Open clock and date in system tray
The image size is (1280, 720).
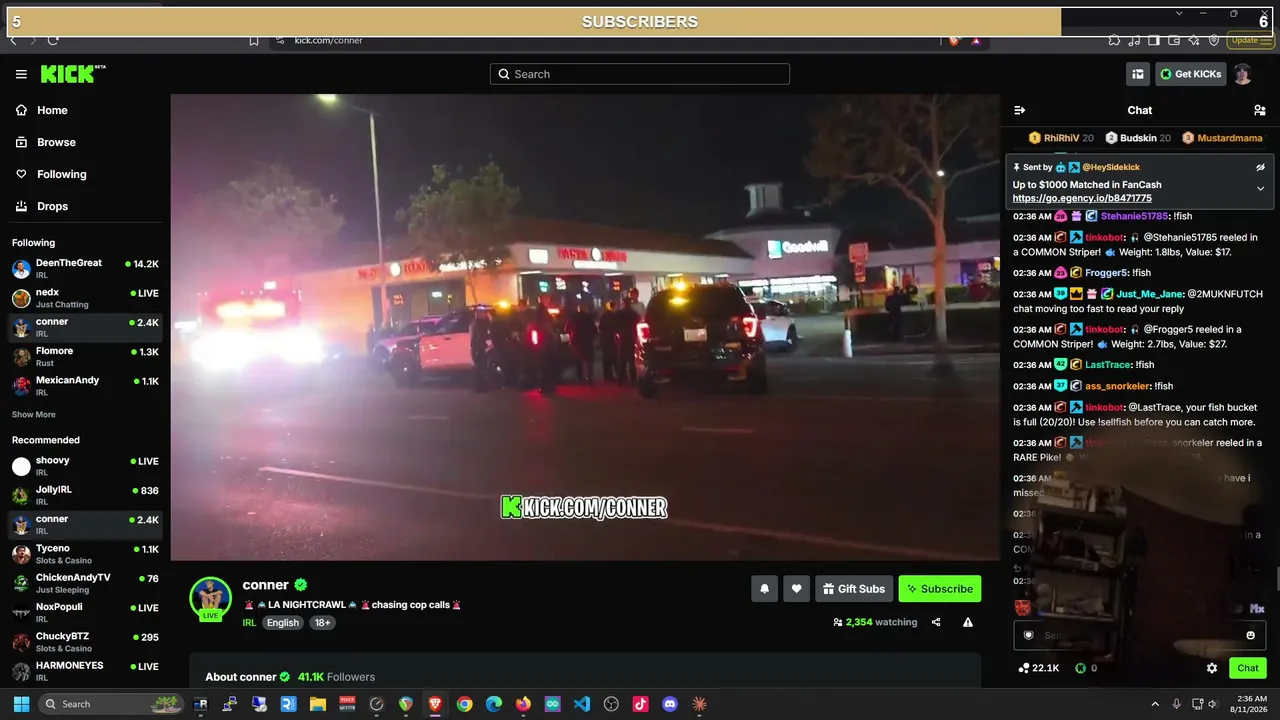tap(1249, 704)
